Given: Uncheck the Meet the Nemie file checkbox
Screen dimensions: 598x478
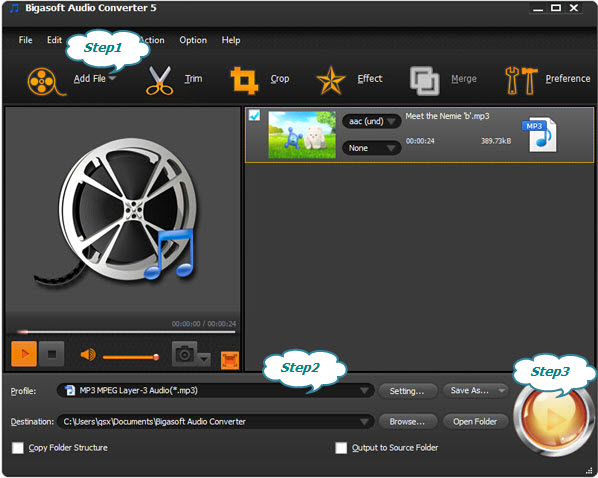Looking at the screenshot, I should [x=254, y=115].
